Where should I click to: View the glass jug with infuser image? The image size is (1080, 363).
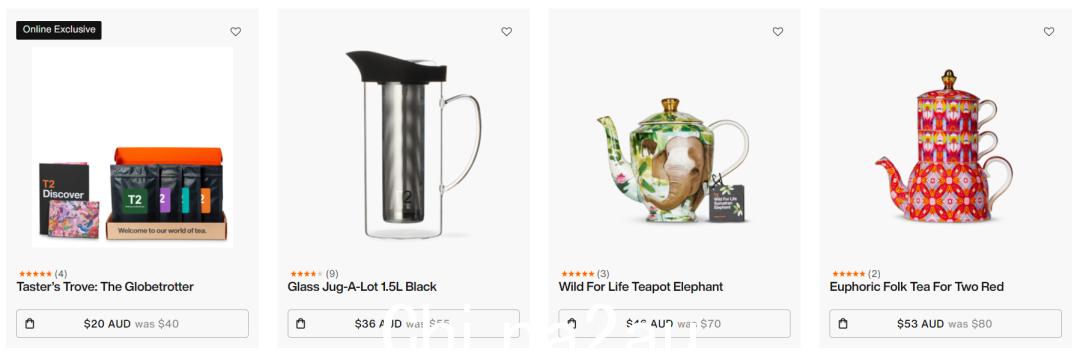[413, 145]
